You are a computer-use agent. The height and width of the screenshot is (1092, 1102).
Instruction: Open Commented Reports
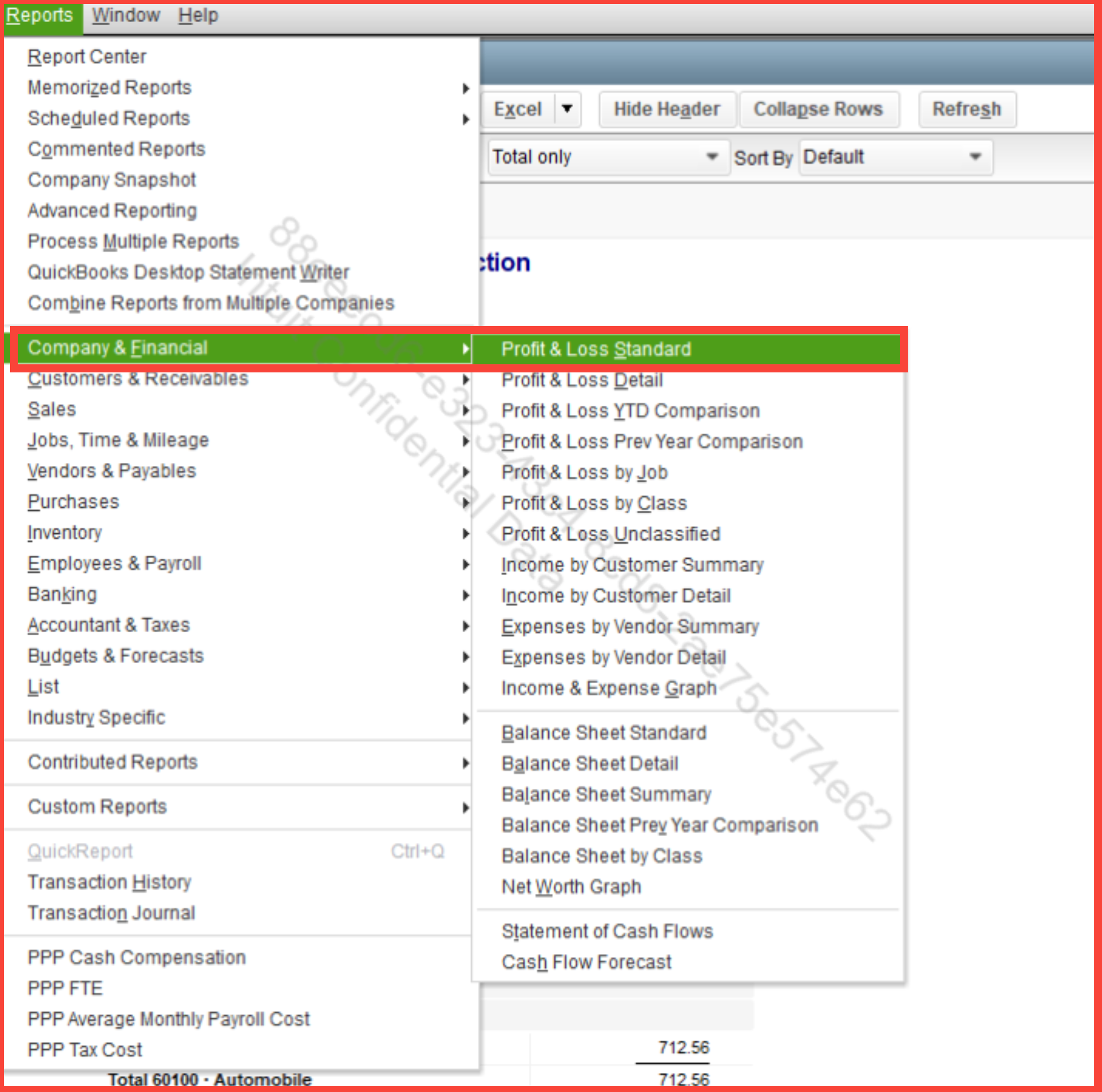(x=117, y=149)
